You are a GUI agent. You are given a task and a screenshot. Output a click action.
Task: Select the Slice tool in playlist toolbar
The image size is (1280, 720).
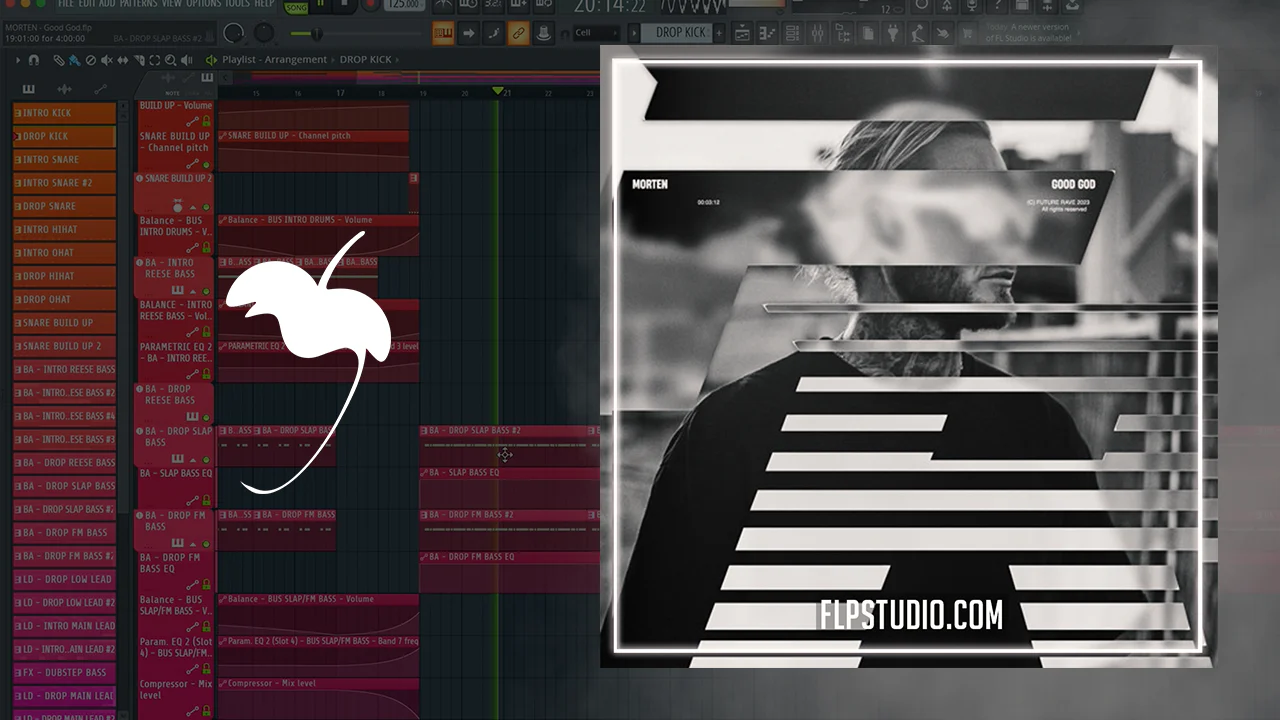tap(139, 60)
